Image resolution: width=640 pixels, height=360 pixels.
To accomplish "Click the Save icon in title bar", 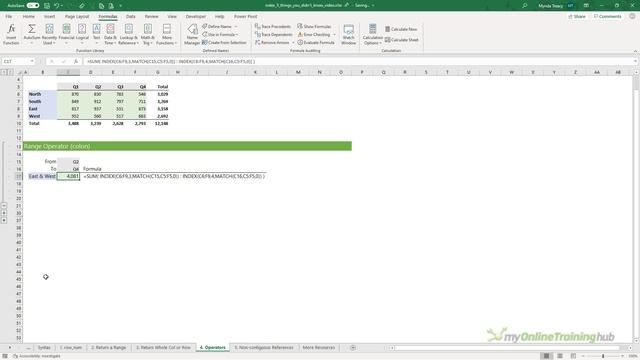I will (x=47, y=5).
